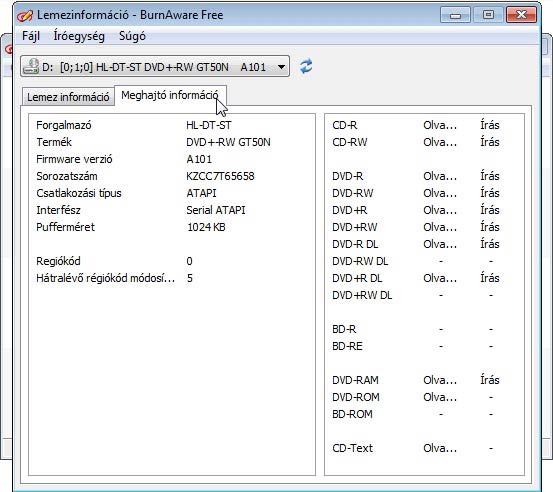Click the drive icon in the device selector

tap(31, 66)
